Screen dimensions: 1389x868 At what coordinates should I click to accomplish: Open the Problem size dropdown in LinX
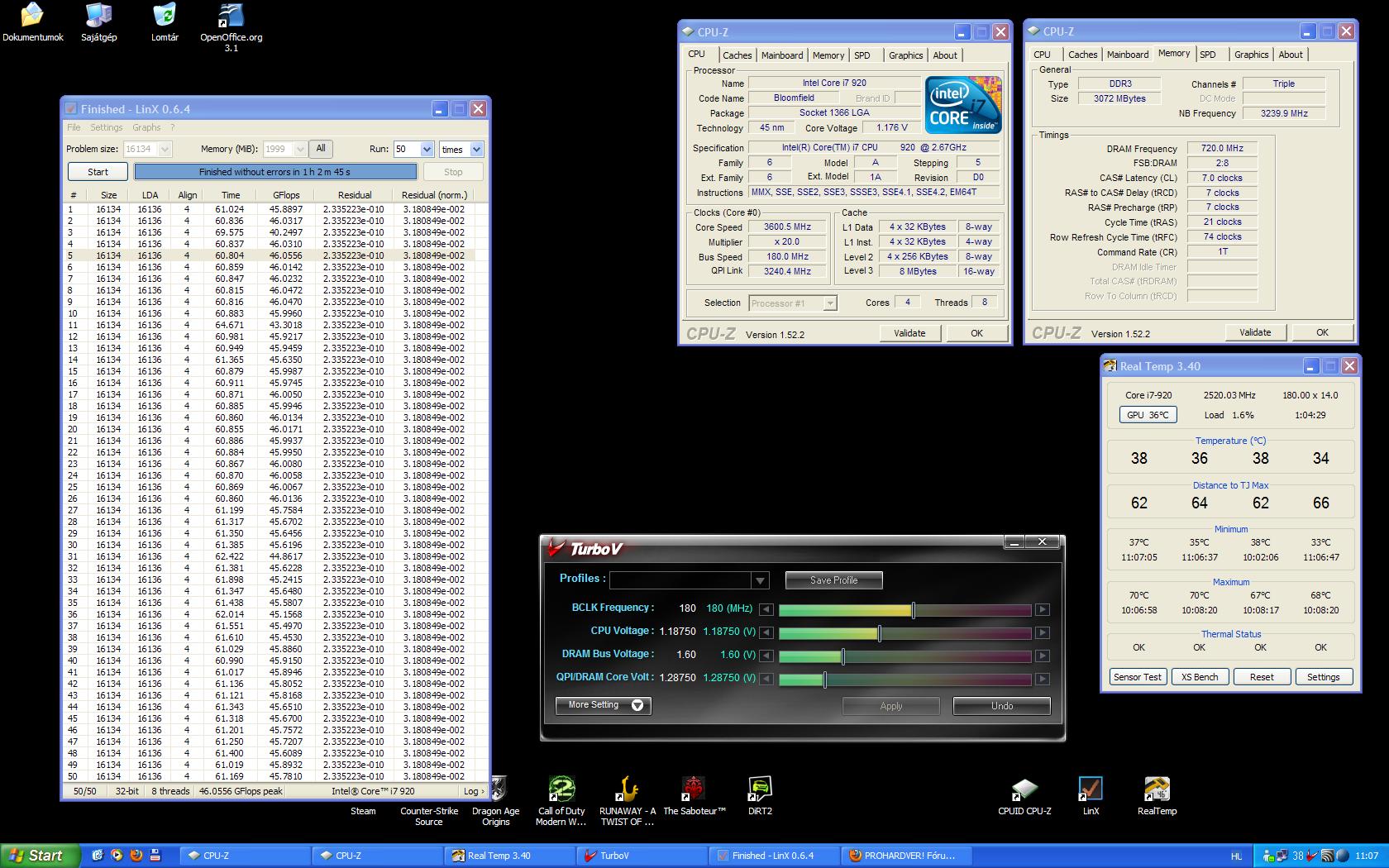165,149
